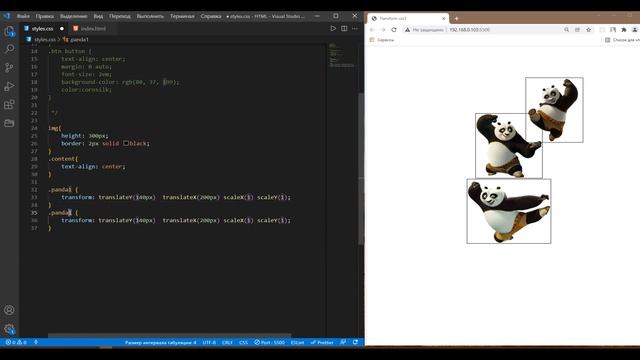This screenshot has width=640, height=360.
Task: Change the CSS language mode
Action: [243, 342]
